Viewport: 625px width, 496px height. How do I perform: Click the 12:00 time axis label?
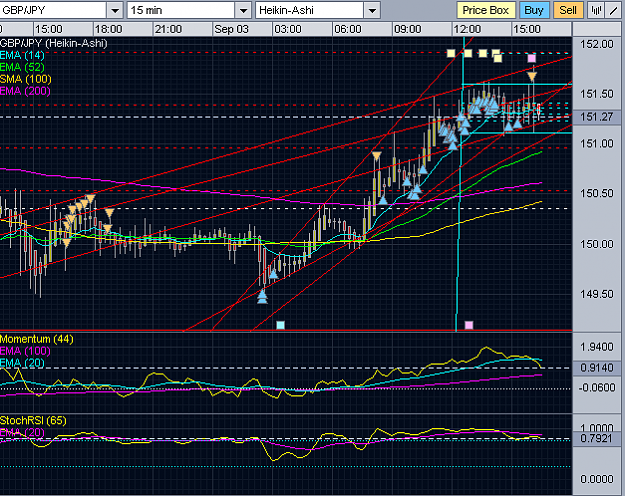[467, 30]
